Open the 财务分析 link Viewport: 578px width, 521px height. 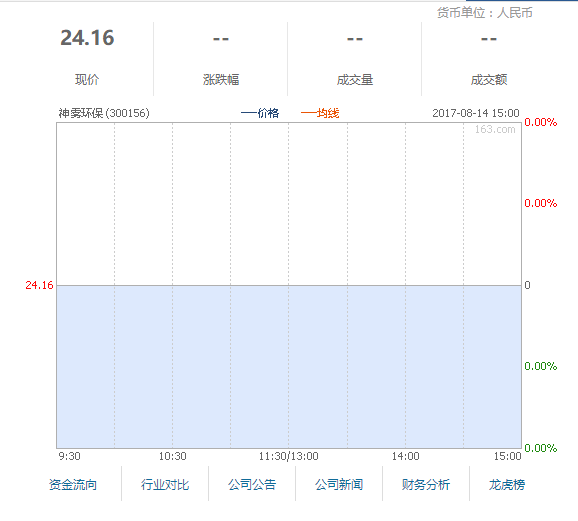pos(426,484)
